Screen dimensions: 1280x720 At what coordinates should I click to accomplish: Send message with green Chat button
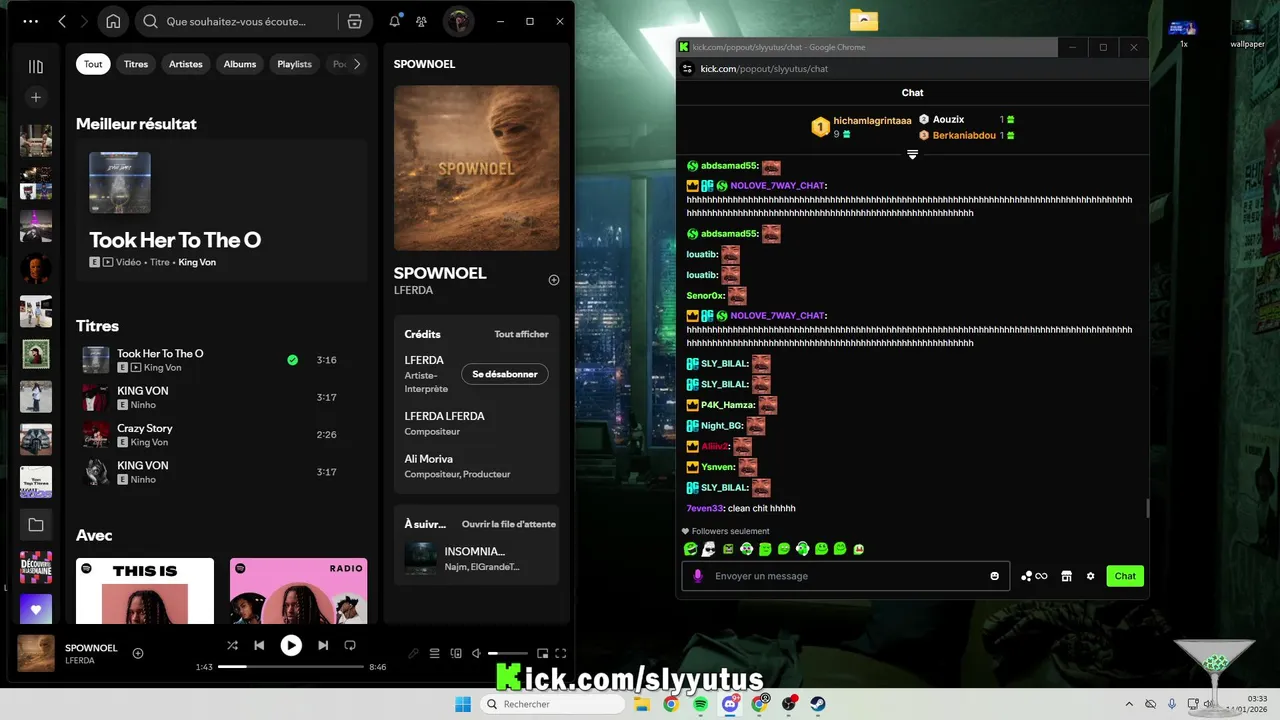pos(1125,576)
